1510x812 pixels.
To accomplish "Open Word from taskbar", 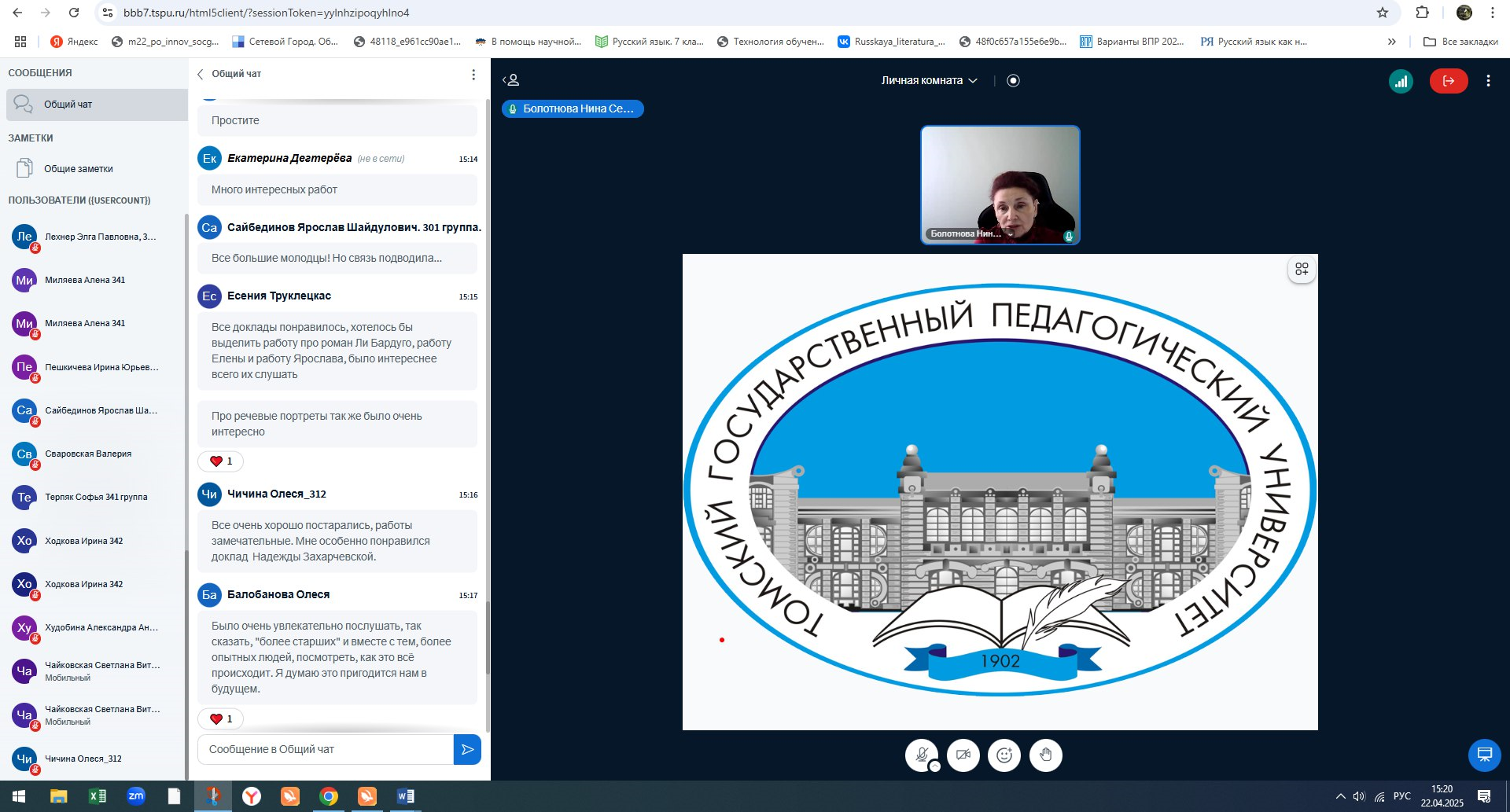I will [406, 796].
